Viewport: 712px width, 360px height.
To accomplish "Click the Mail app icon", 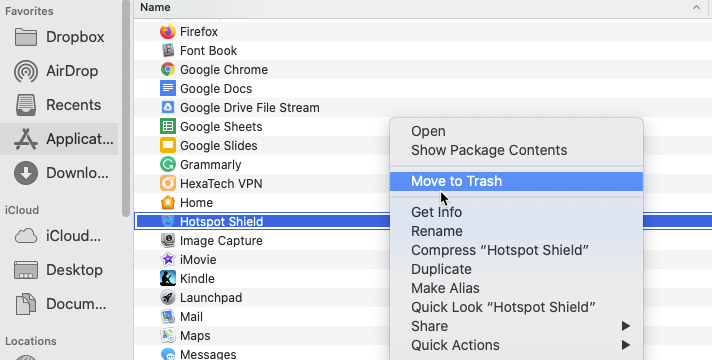I will (168, 316).
